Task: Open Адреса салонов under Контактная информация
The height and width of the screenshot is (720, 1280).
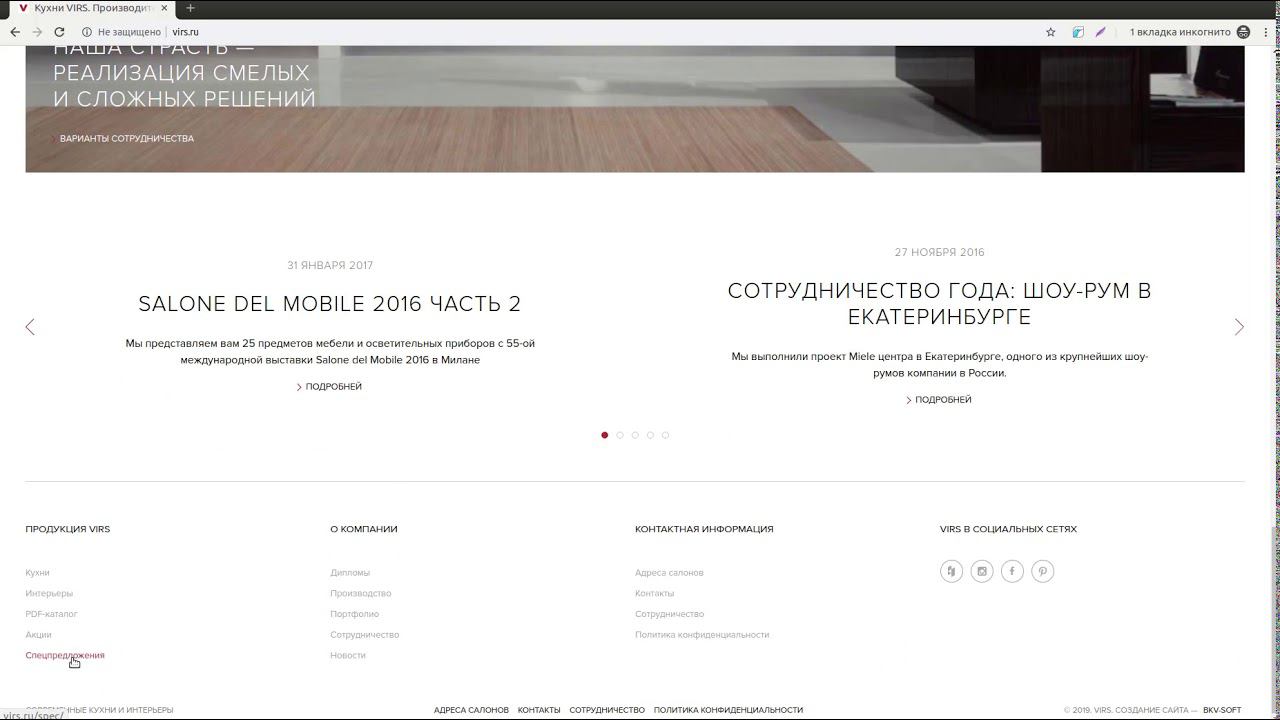Action: pos(669,573)
